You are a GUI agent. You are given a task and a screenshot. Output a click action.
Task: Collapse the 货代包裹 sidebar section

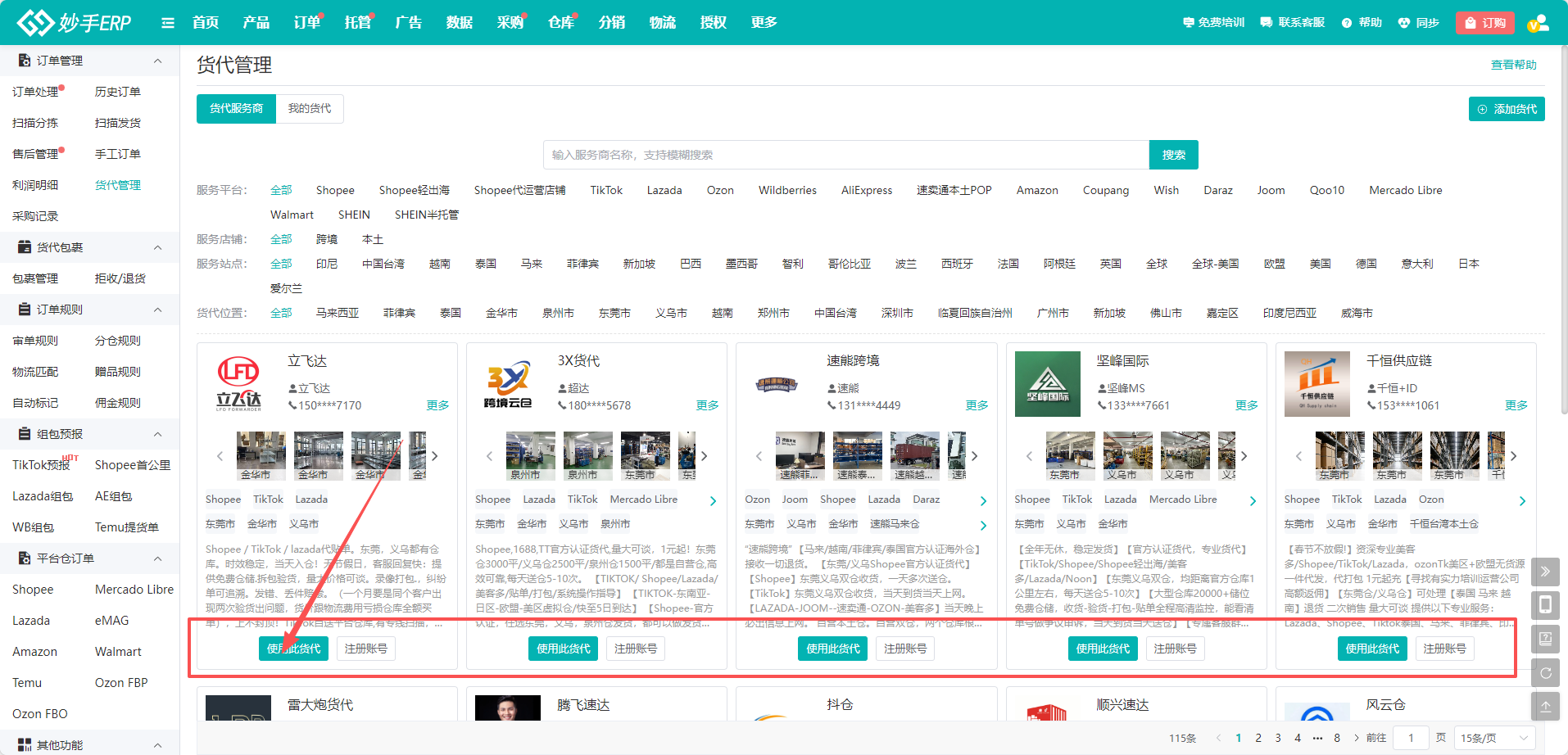tap(157, 247)
